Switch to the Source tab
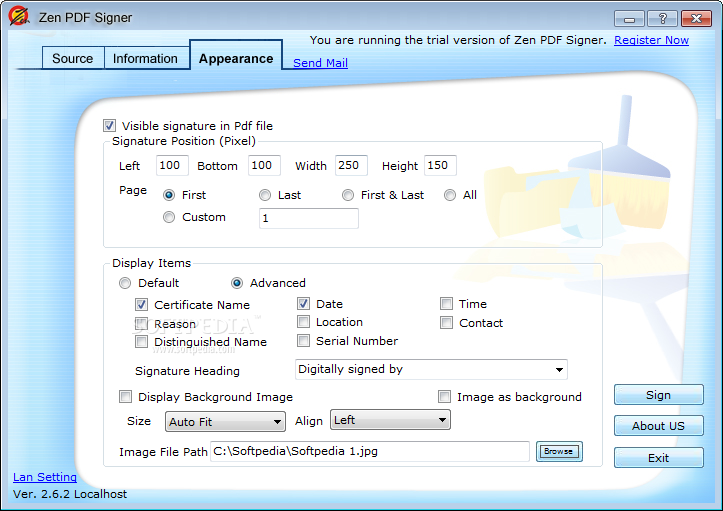 tap(73, 59)
